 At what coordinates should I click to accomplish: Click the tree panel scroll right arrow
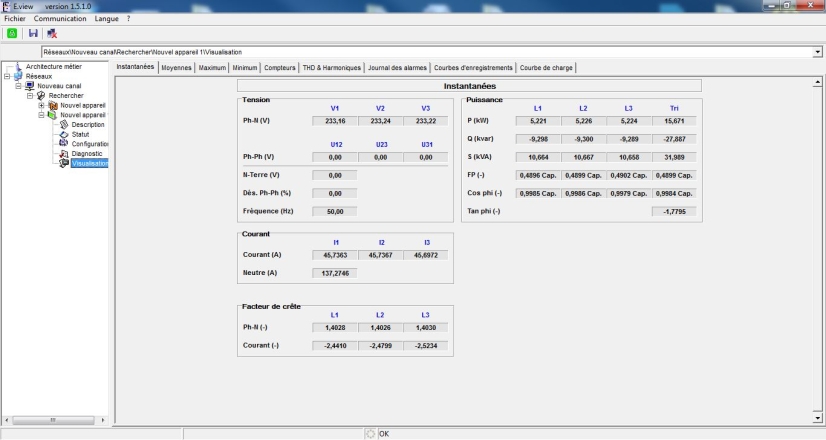[x=103, y=420]
